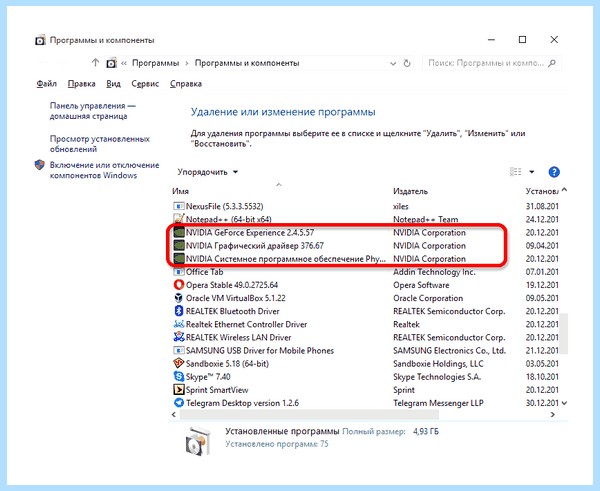Select Opera Stable 49.0.2725.64 row

365,285
